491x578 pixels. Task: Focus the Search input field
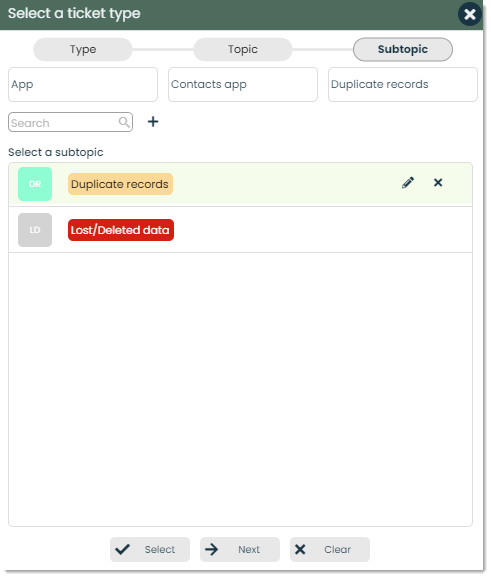pyautogui.click(x=70, y=122)
